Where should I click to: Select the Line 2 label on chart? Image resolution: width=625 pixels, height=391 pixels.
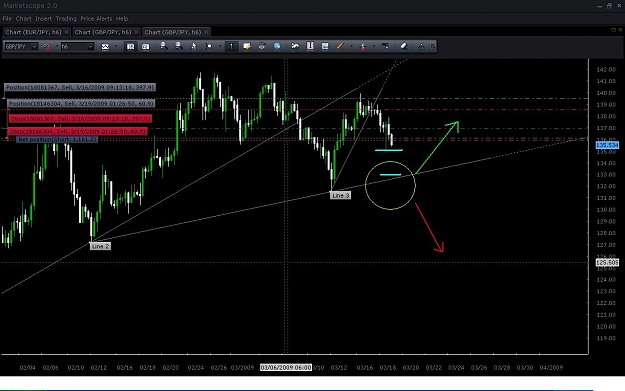pos(100,246)
